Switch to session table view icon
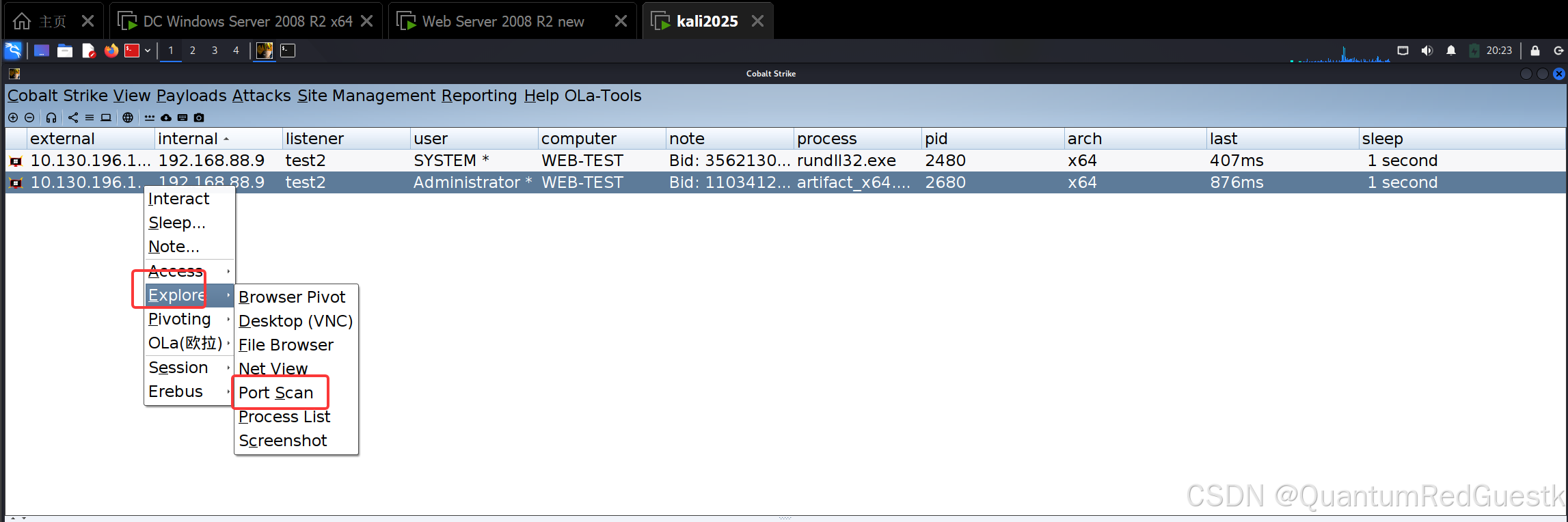The image size is (1568, 522). tap(89, 118)
